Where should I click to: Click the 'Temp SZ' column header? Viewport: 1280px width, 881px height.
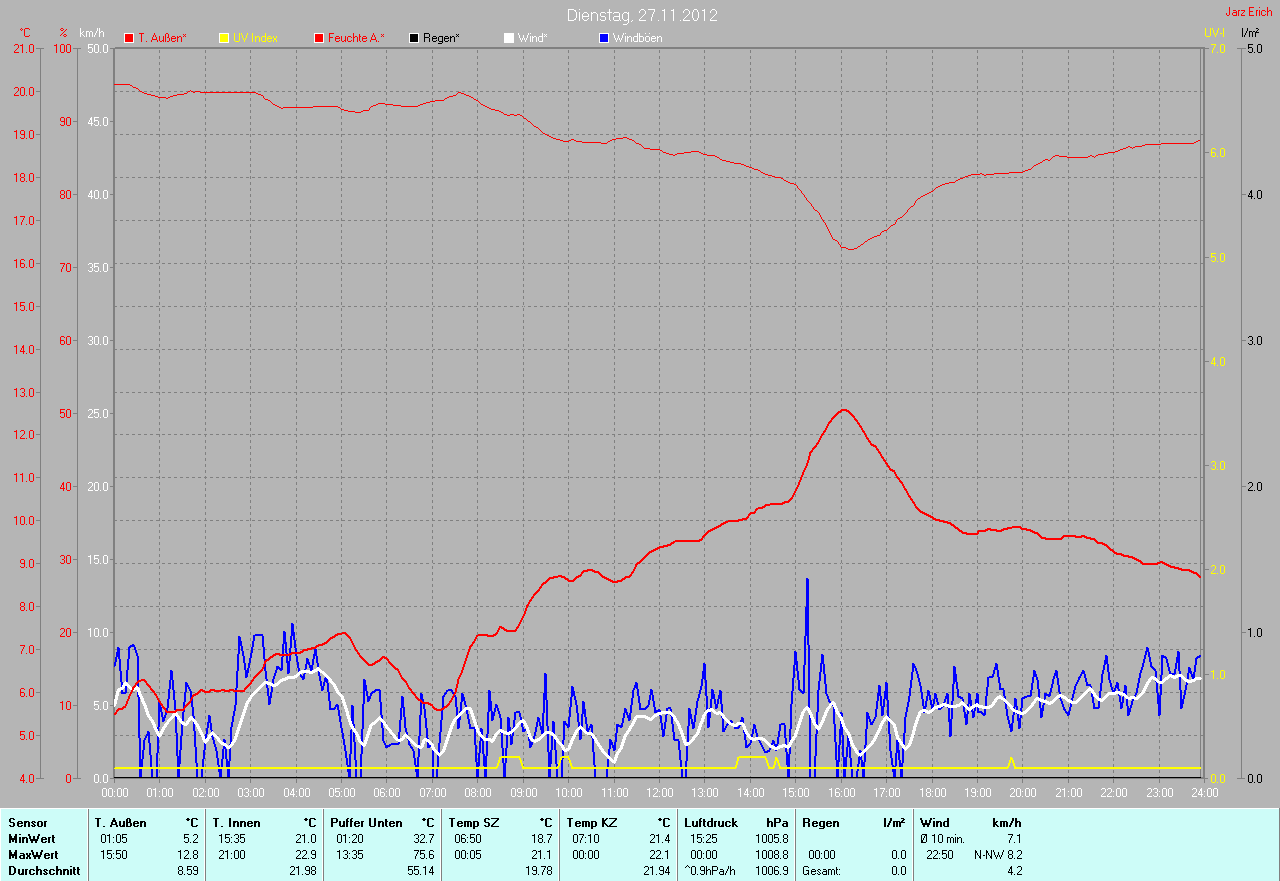tap(473, 822)
